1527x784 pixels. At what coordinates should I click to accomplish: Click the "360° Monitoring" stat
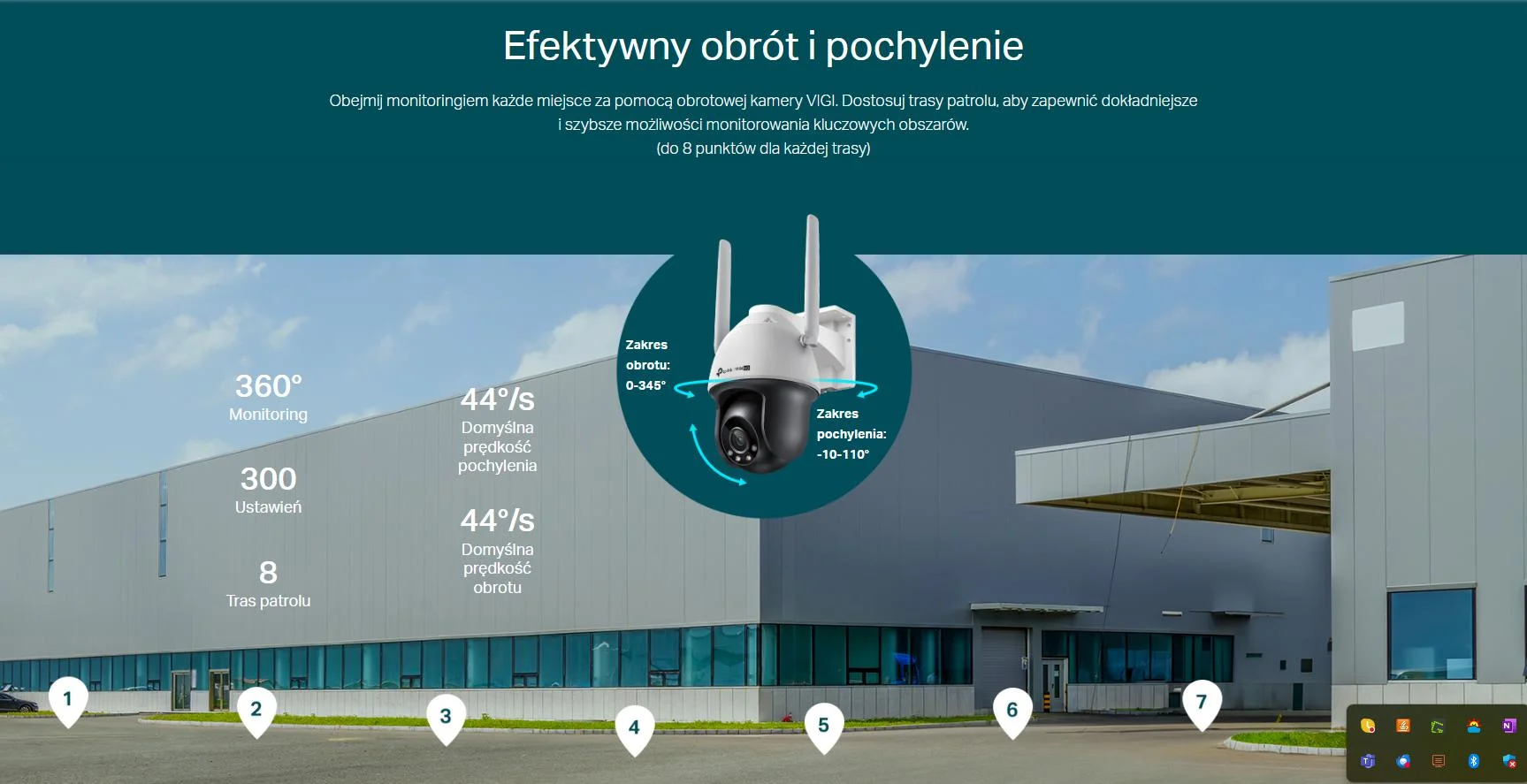268,397
